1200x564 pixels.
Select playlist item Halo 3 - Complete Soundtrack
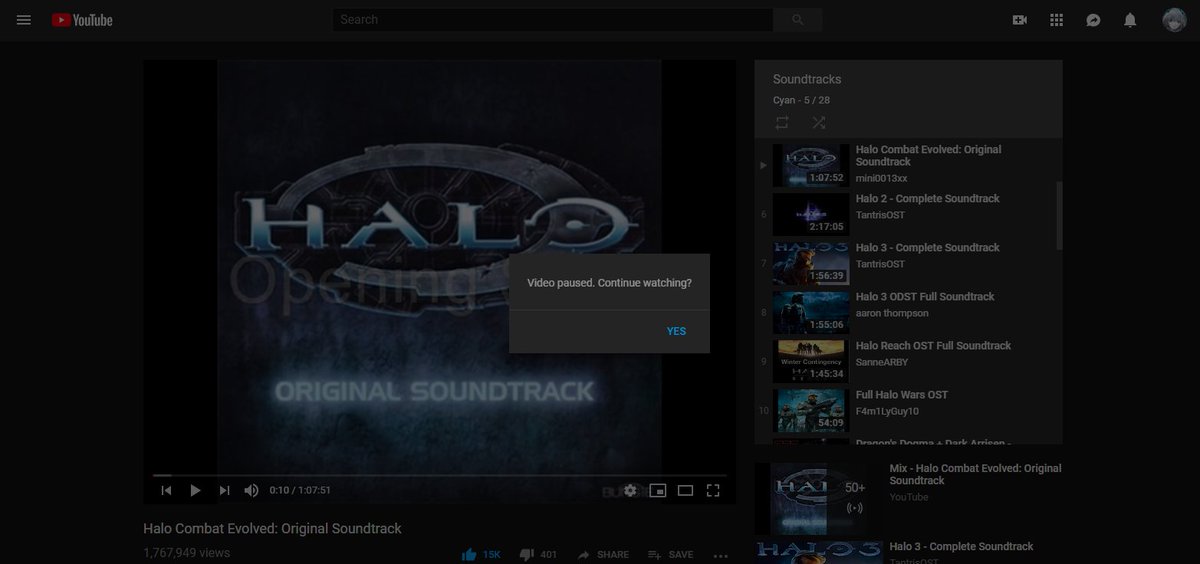[x=908, y=263]
